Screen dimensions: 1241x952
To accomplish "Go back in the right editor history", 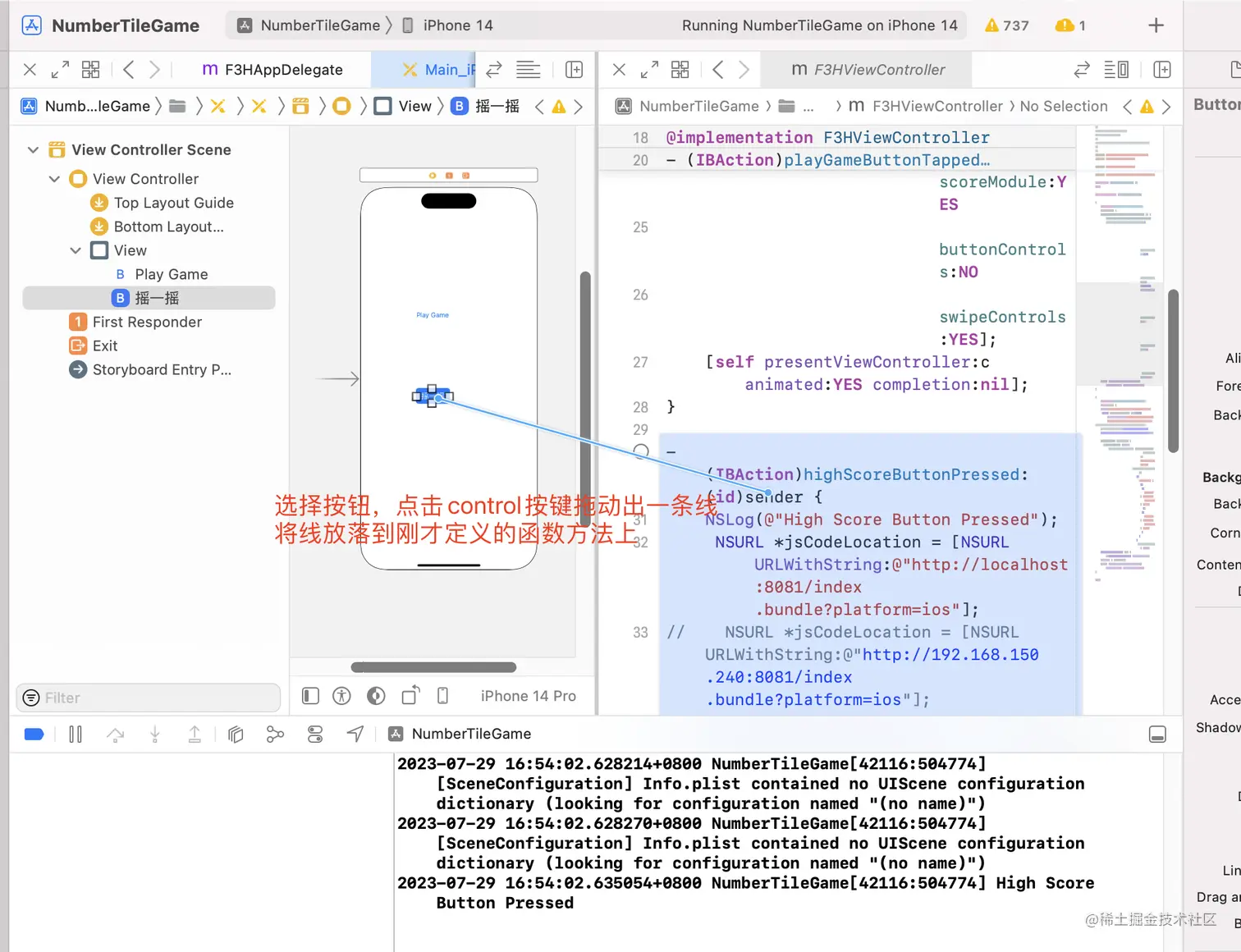I will [x=718, y=70].
